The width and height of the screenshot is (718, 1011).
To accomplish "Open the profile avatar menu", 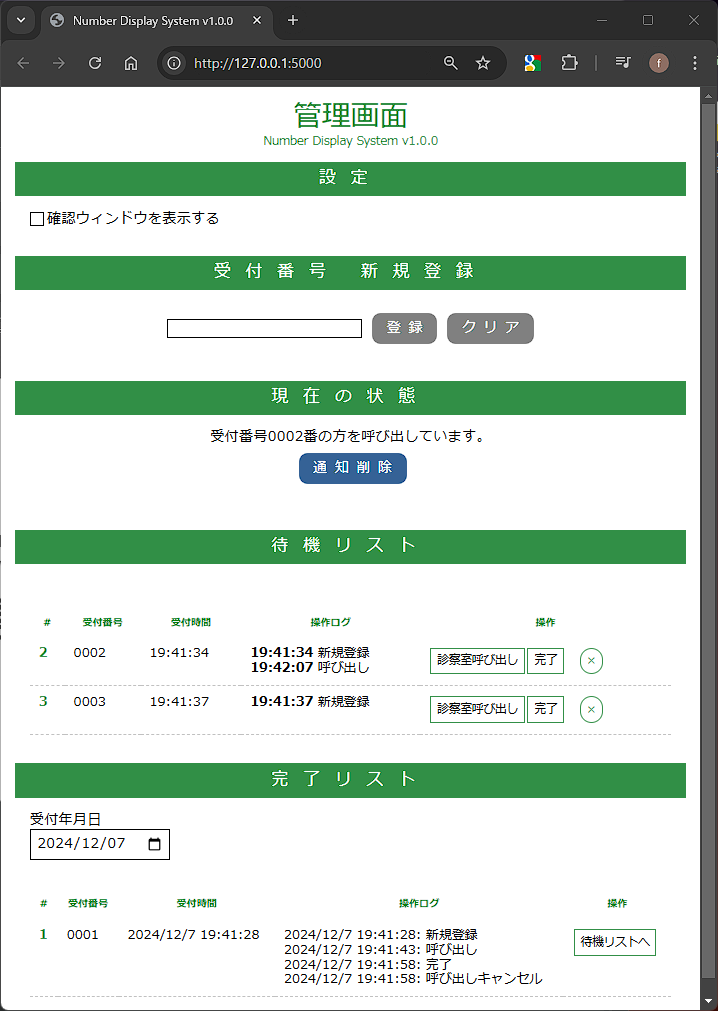I will click(x=659, y=63).
